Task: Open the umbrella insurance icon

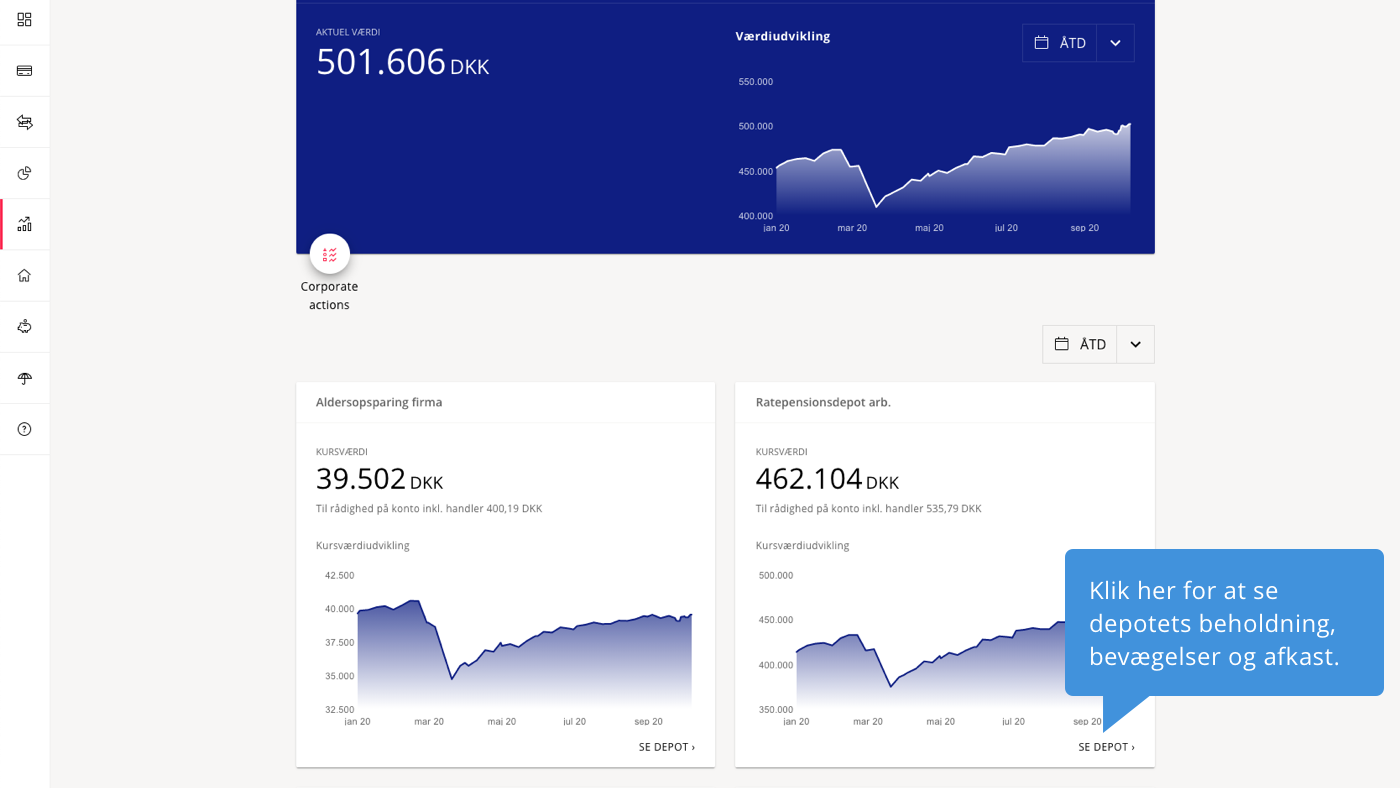Action: (24, 378)
